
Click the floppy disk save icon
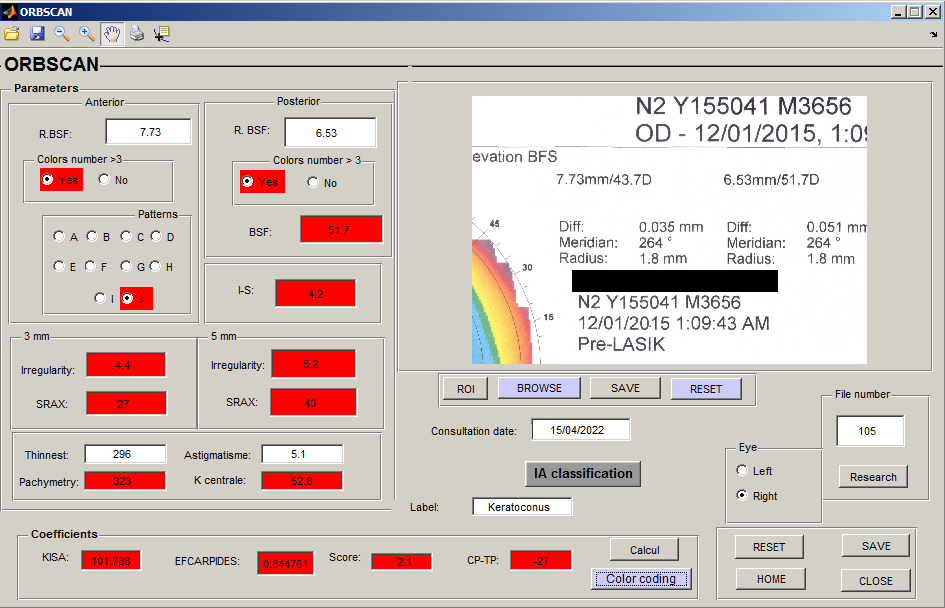37,34
